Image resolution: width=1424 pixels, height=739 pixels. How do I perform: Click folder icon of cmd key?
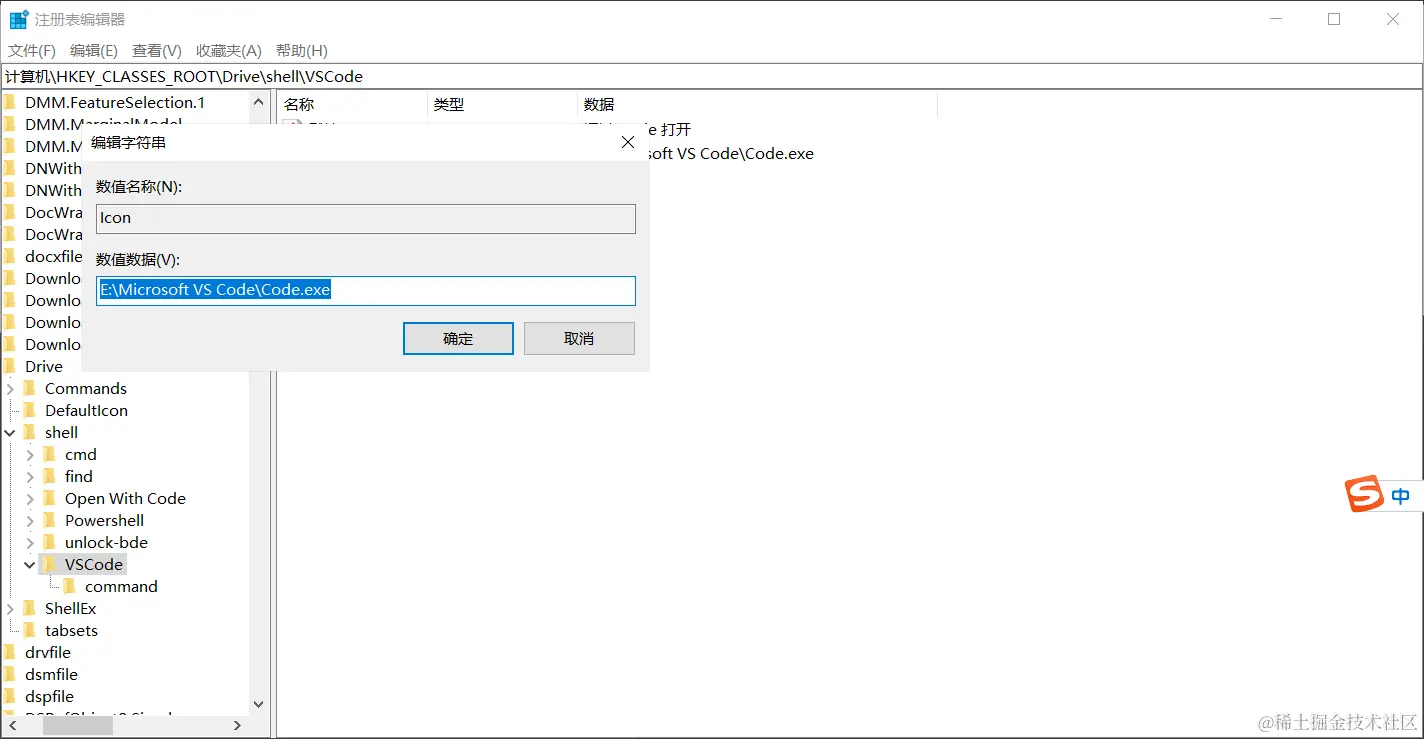(x=50, y=454)
